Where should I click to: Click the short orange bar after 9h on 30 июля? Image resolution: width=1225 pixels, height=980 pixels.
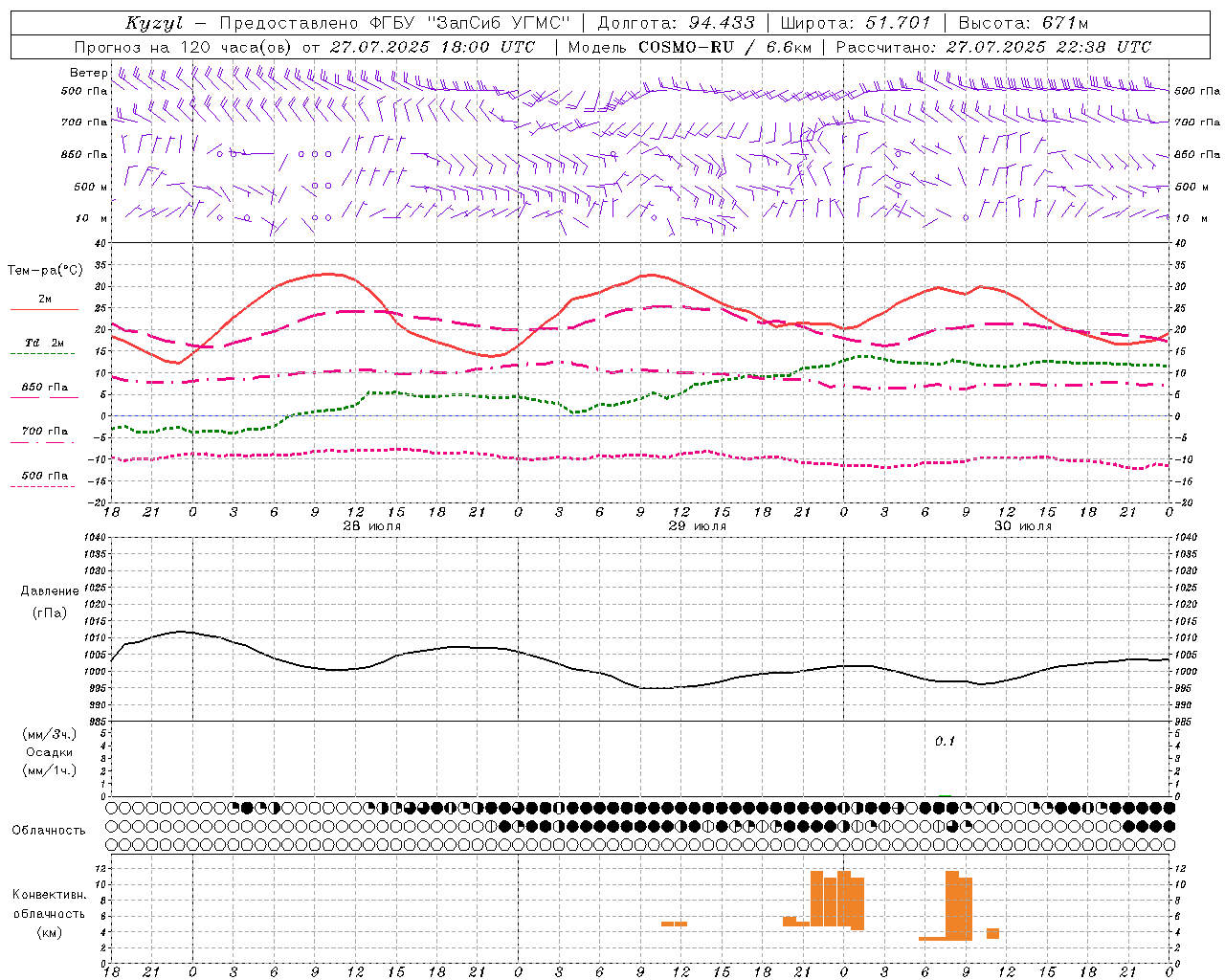tap(993, 933)
